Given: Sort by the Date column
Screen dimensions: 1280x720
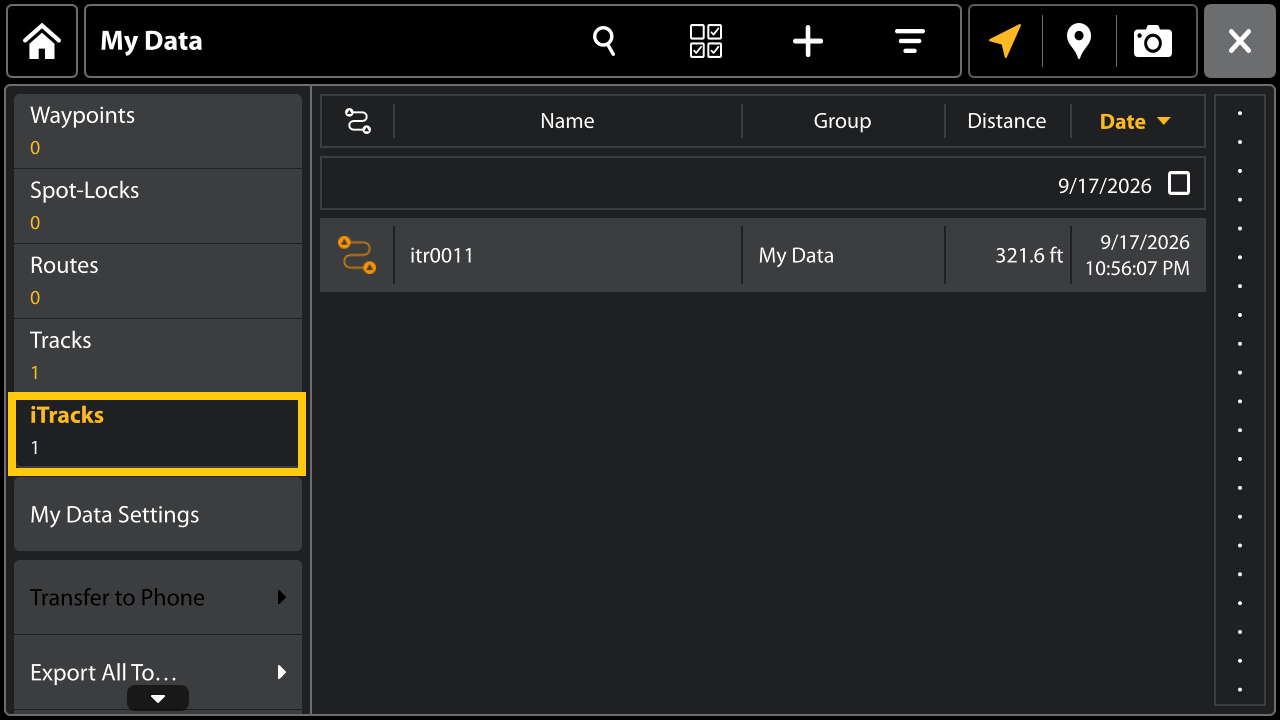Looking at the screenshot, I should pyautogui.click(x=1136, y=121).
